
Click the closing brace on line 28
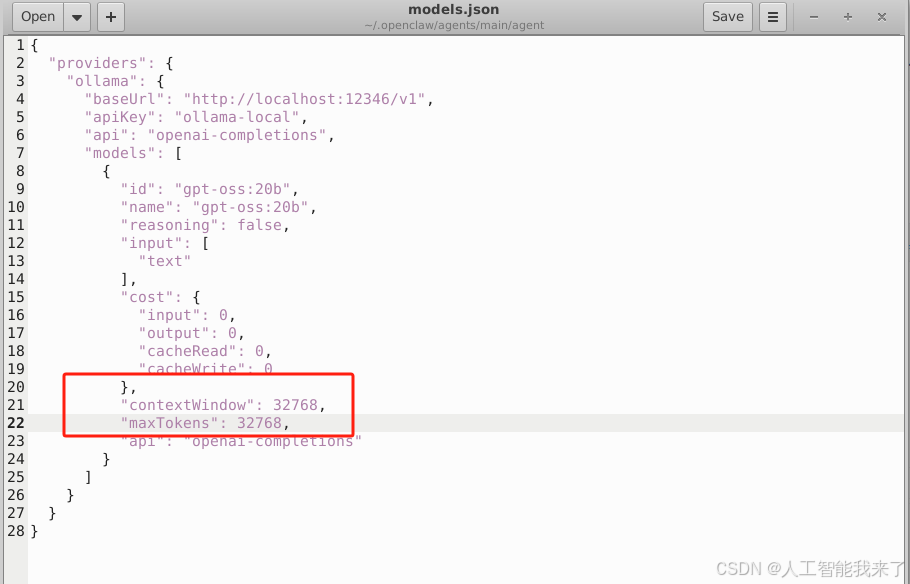34,531
